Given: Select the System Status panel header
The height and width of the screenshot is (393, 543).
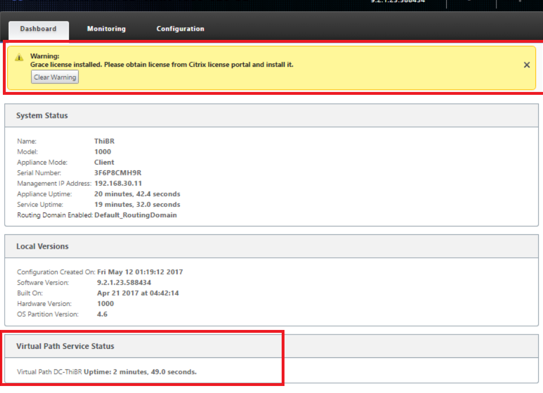Looking at the screenshot, I should tap(271, 116).
